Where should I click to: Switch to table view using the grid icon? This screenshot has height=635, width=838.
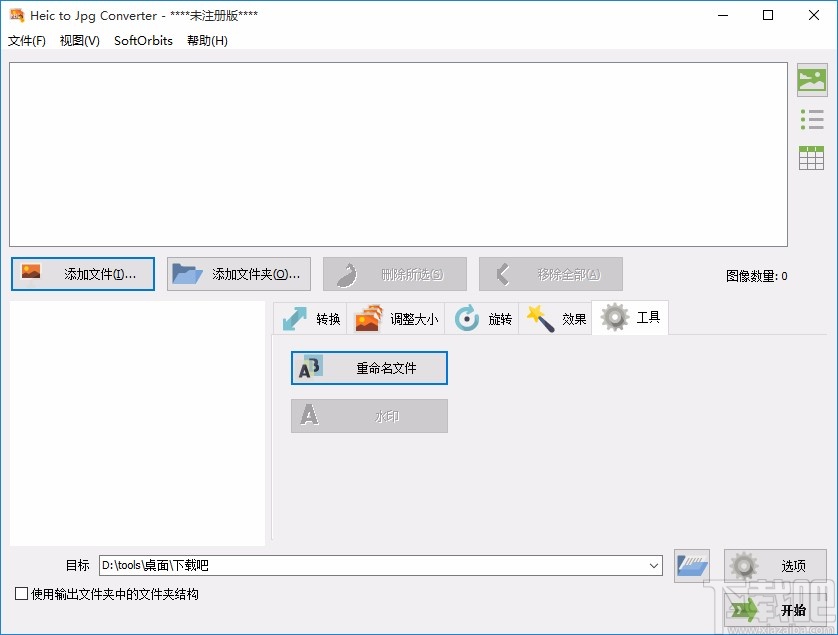[813, 157]
